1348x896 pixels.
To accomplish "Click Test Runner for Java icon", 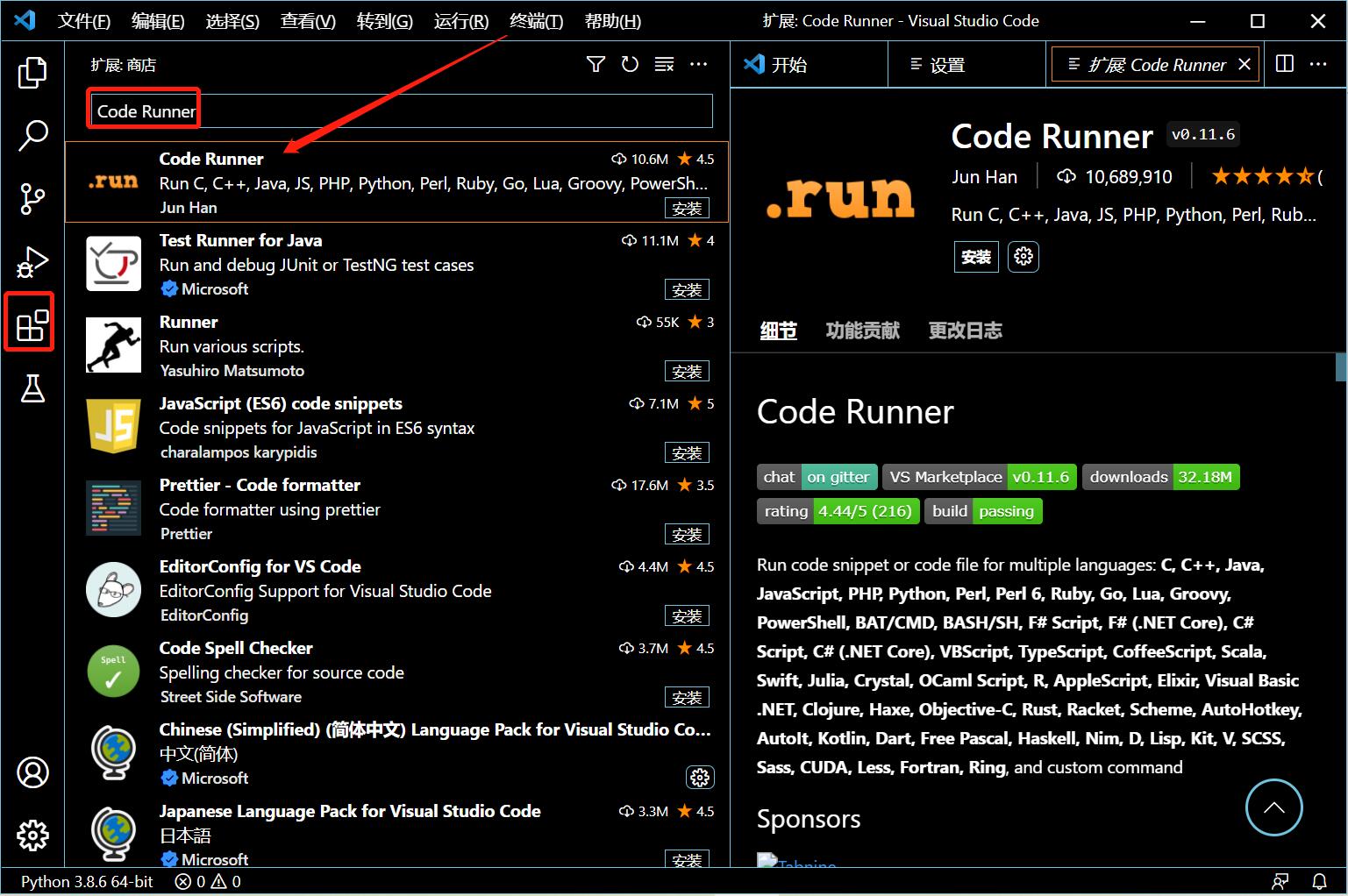I will tap(113, 263).
